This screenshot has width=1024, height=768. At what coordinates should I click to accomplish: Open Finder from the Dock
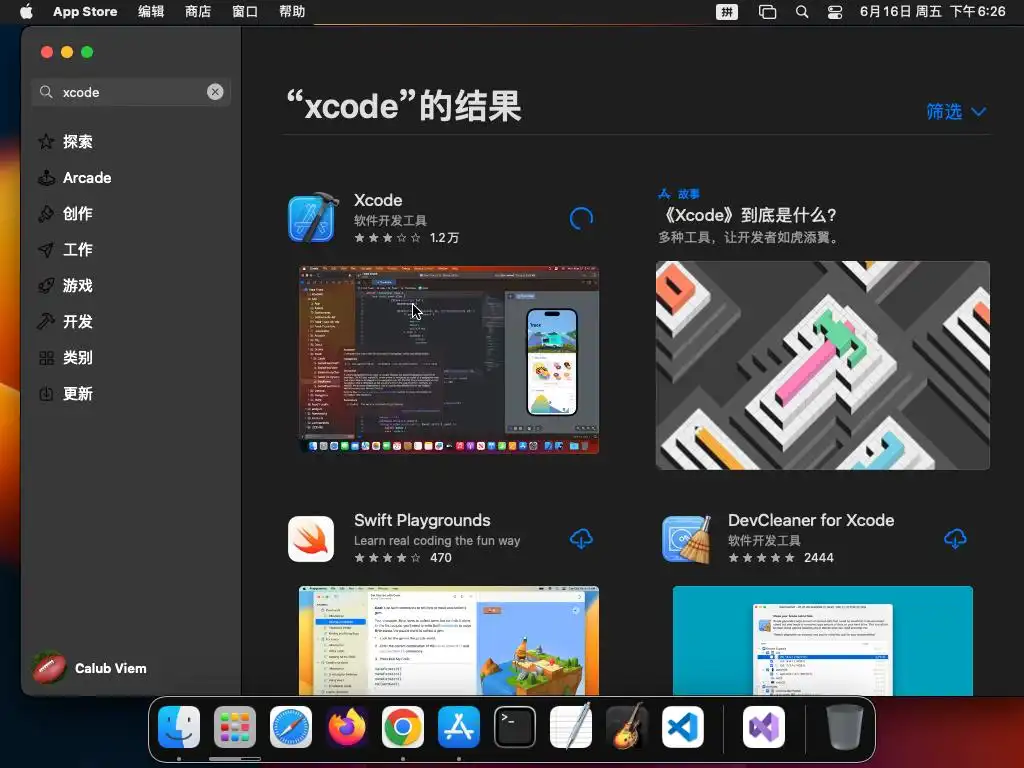(179, 727)
